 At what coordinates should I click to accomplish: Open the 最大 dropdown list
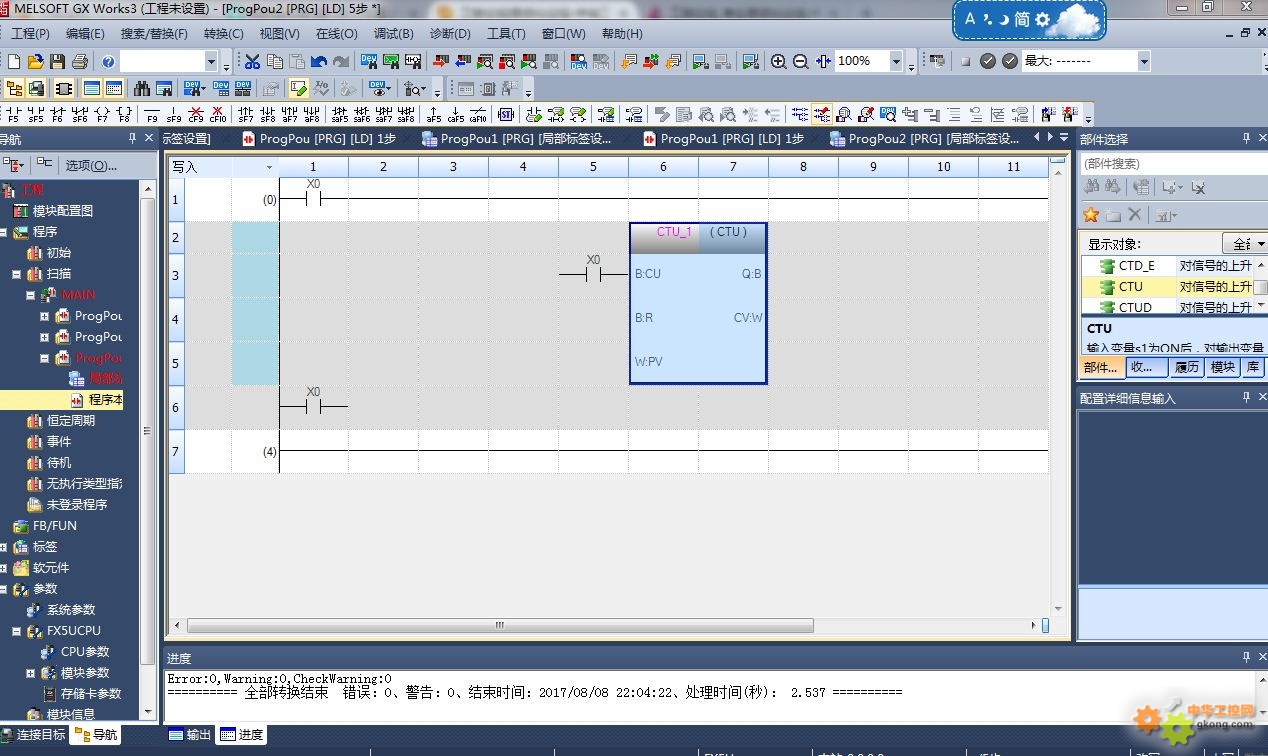pyautogui.click(x=1143, y=61)
